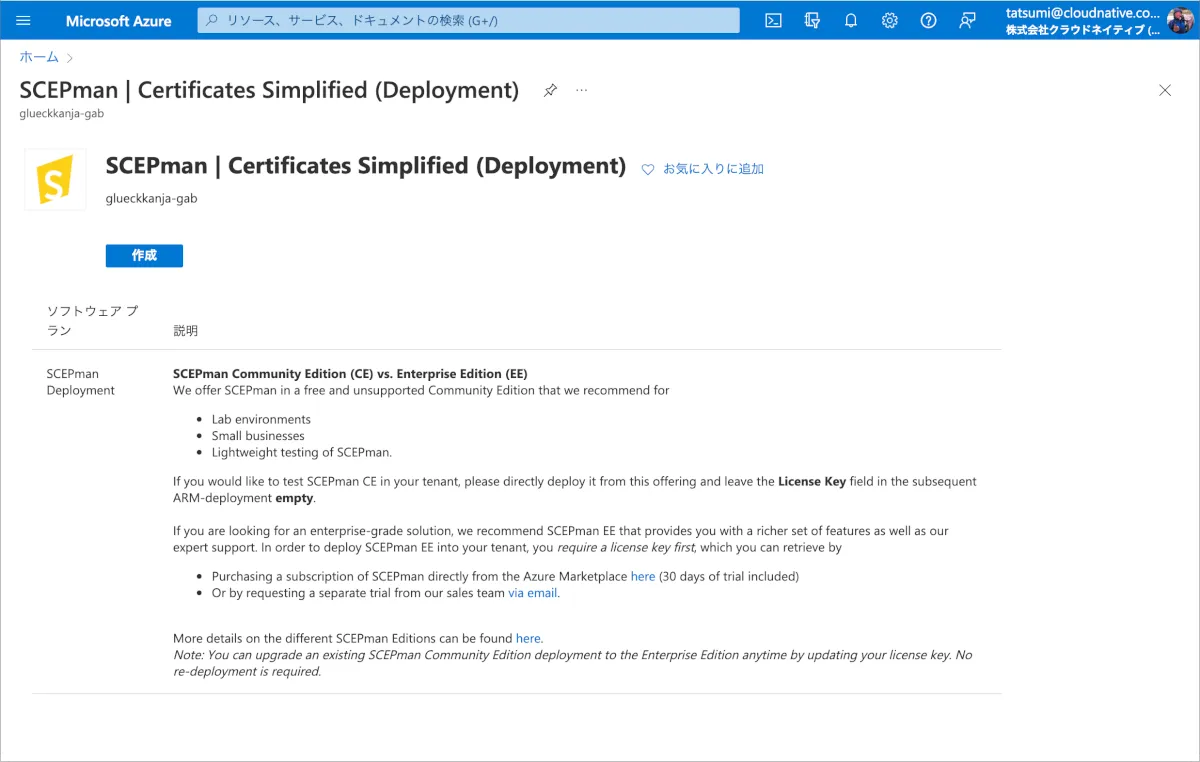
Task: Click the "via email" sales team link
Action: tap(533, 593)
